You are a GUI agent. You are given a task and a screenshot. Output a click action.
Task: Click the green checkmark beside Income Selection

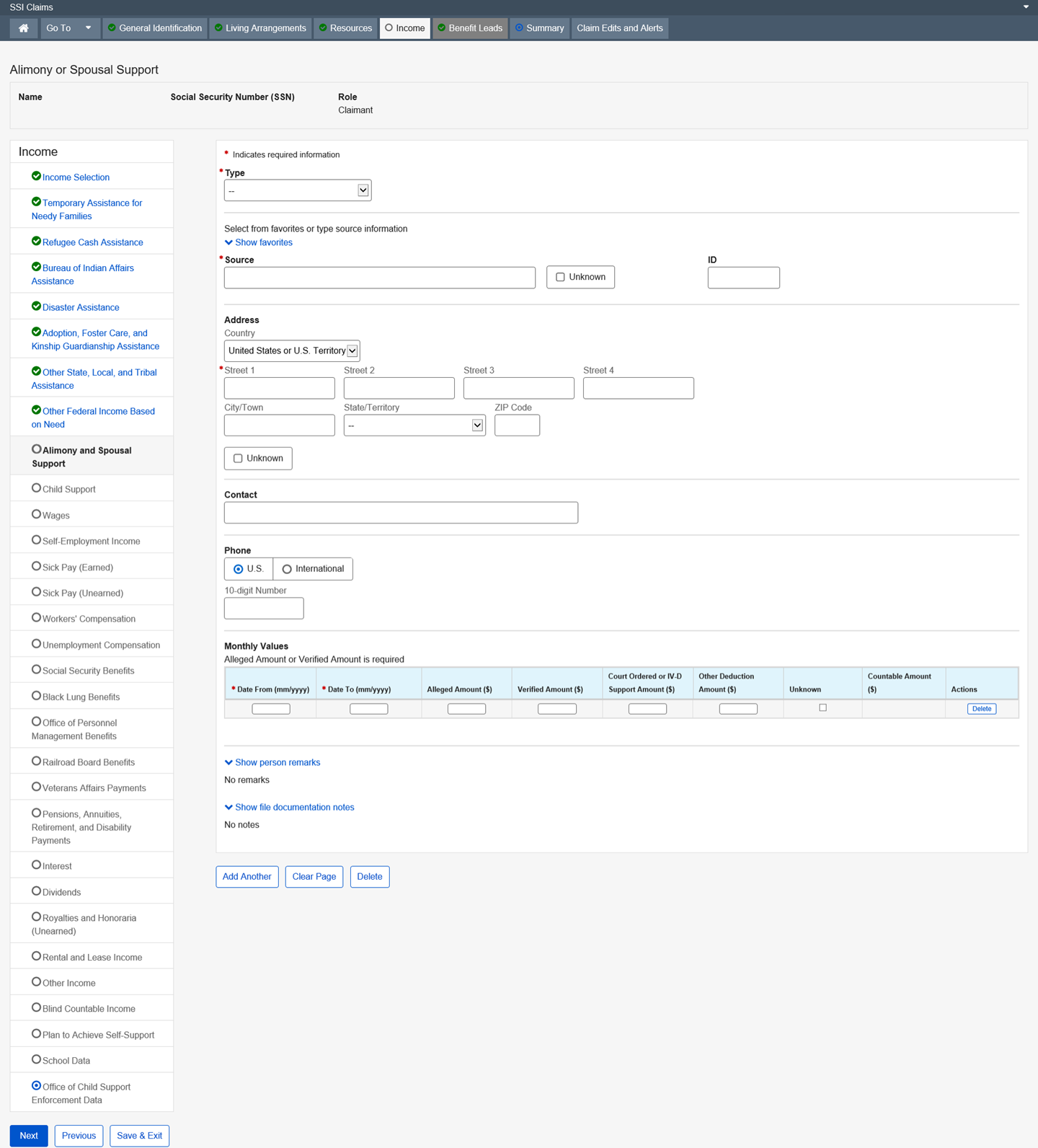[x=36, y=176]
